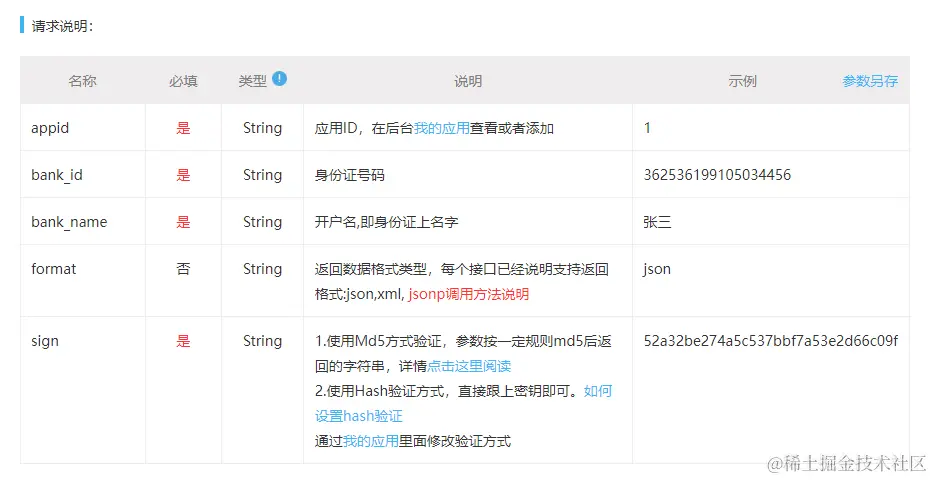Click the 说明 column header
933x480 pixels.
467,81
